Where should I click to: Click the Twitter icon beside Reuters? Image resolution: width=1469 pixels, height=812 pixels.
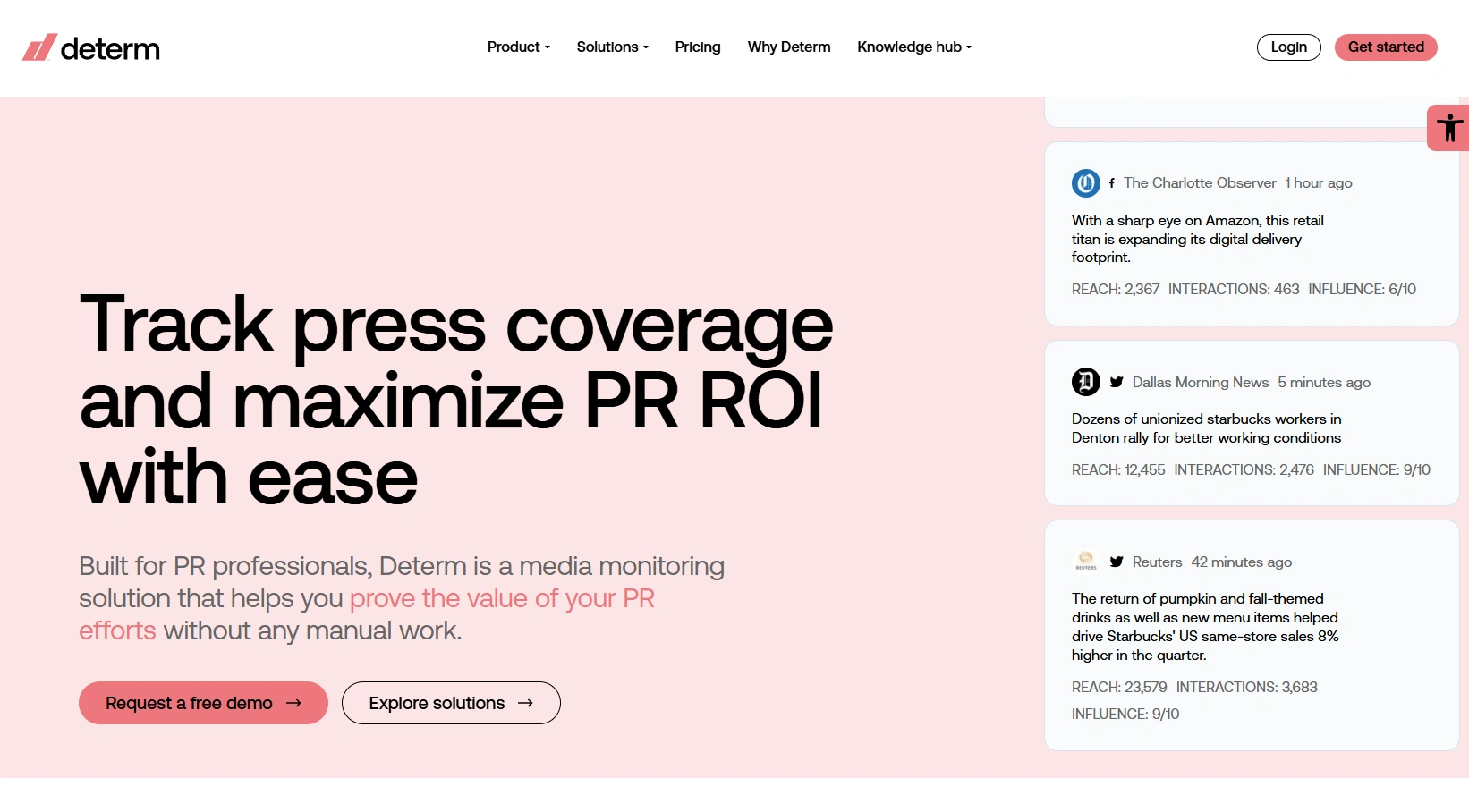1117,562
